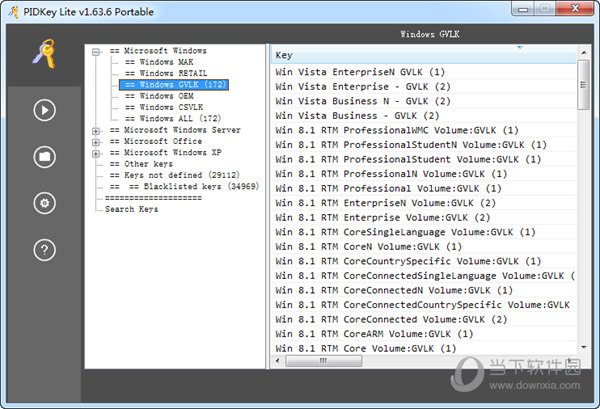This screenshot has width=600, height=409.
Task: Select Win 8.1 RTM CoreARM row
Action: click(x=424, y=334)
